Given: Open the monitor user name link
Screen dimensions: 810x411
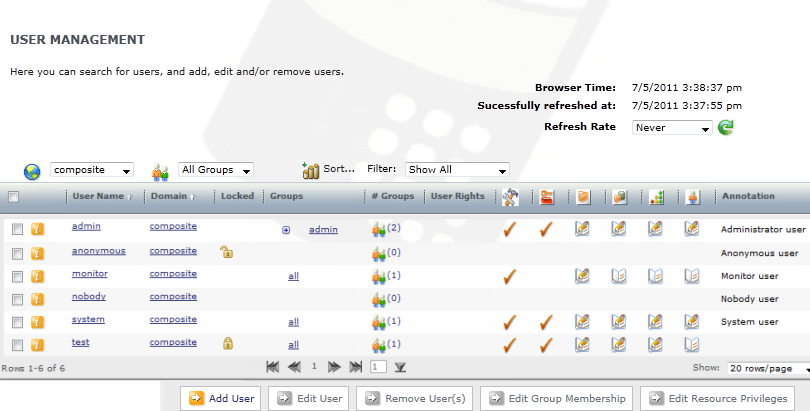Looking at the screenshot, I should [x=90, y=274].
